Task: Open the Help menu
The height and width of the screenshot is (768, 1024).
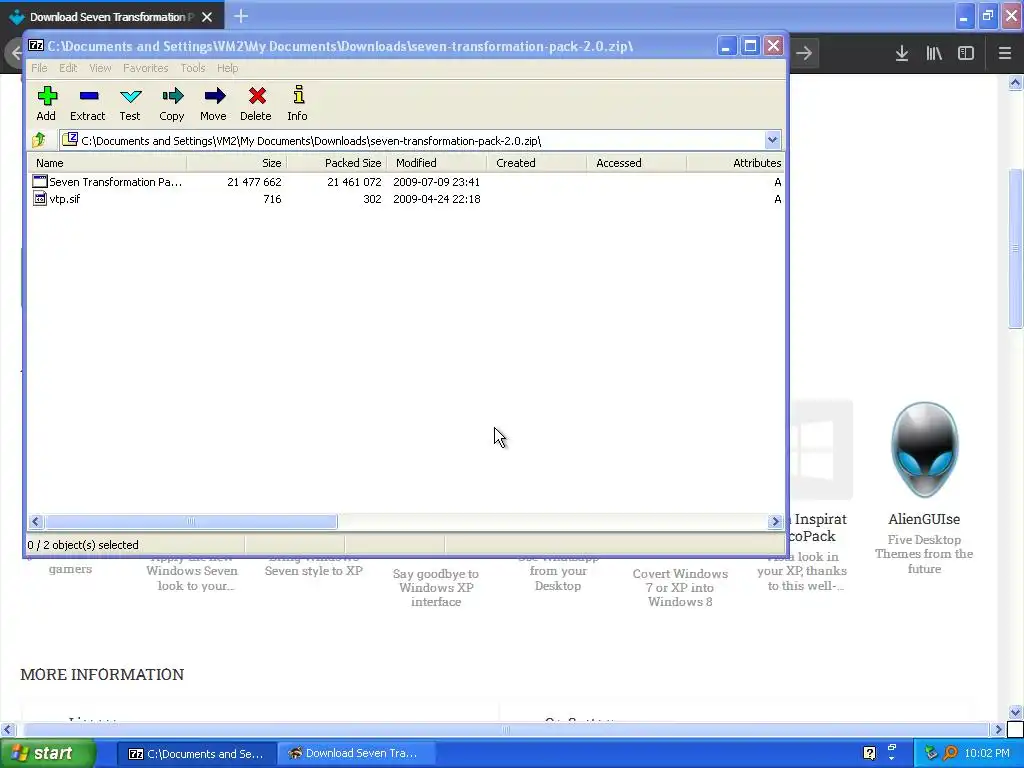Action: click(227, 68)
